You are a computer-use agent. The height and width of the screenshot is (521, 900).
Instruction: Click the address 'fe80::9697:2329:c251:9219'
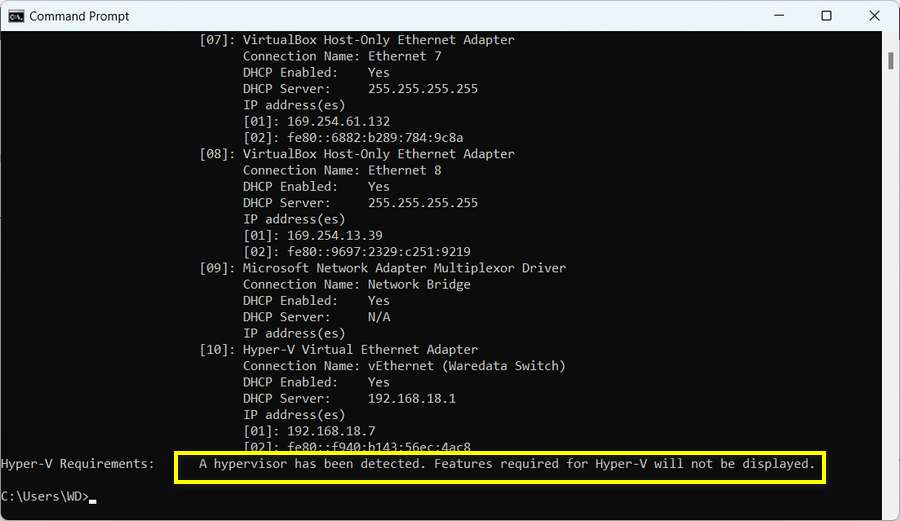tap(379, 252)
